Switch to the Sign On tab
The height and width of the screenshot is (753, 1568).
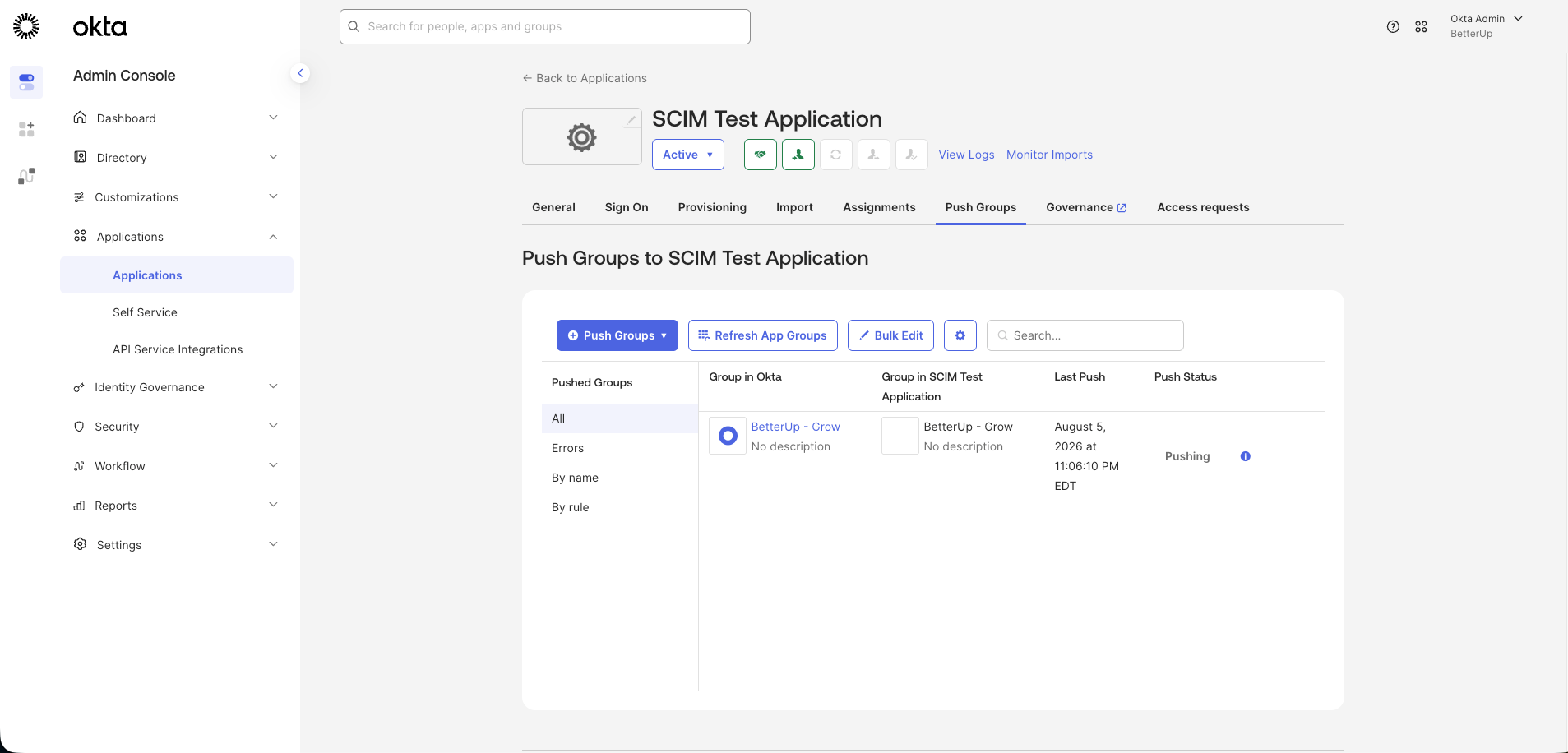click(x=627, y=207)
